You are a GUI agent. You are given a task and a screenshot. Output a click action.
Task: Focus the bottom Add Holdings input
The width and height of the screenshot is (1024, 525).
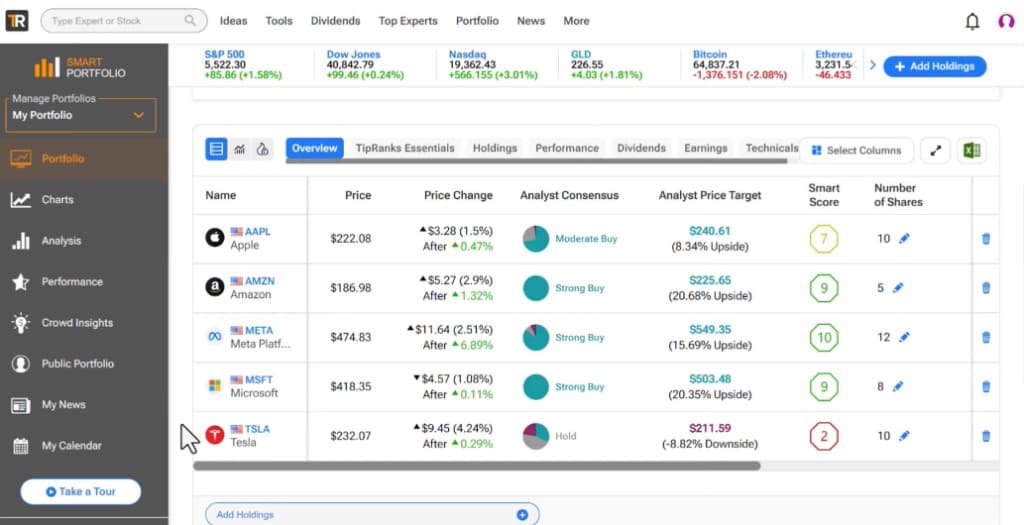click(x=372, y=515)
